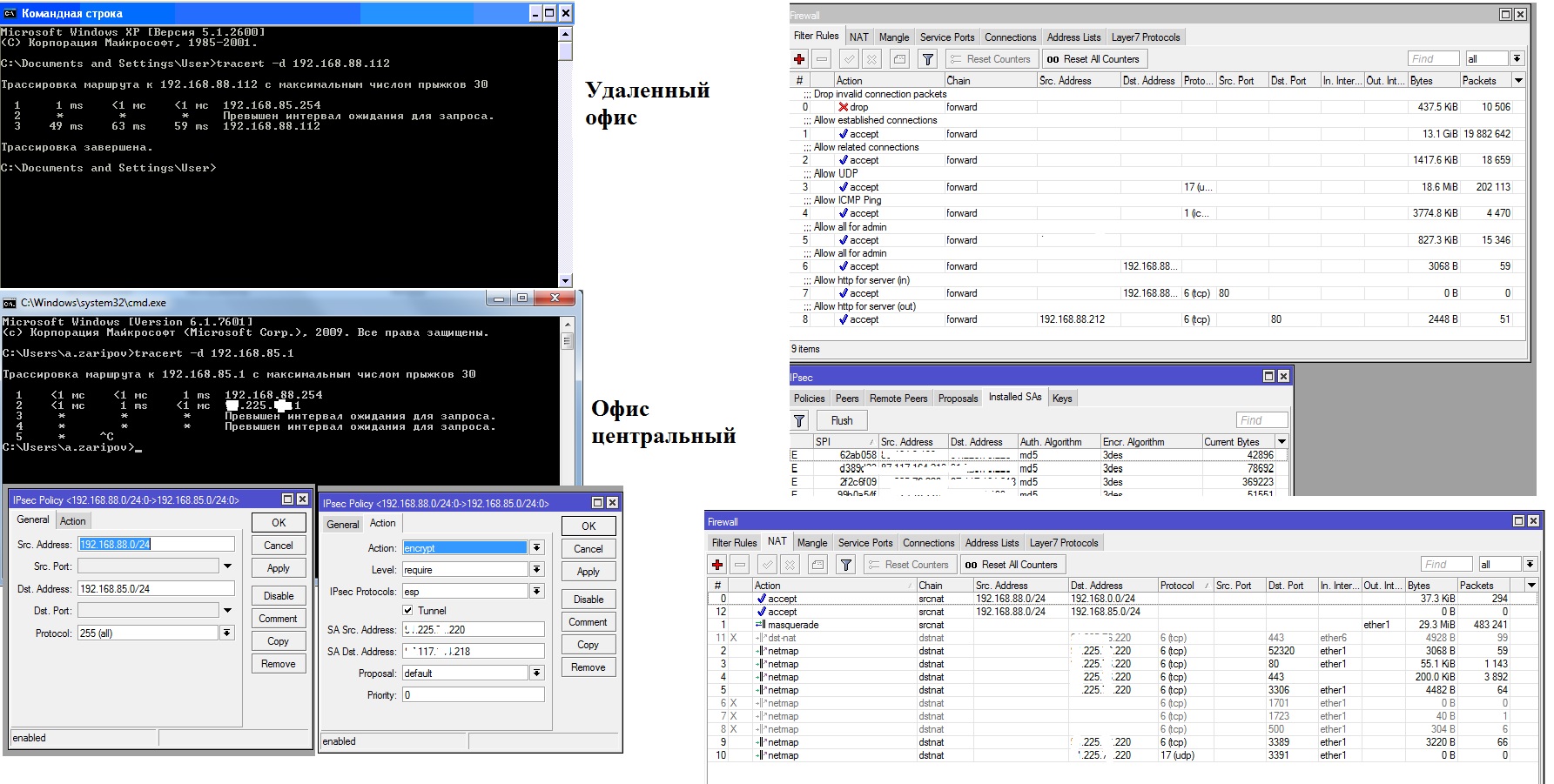Click Flush button in IPsec window
The height and width of the screenshot is (784, 1554).
pos(842,420)
